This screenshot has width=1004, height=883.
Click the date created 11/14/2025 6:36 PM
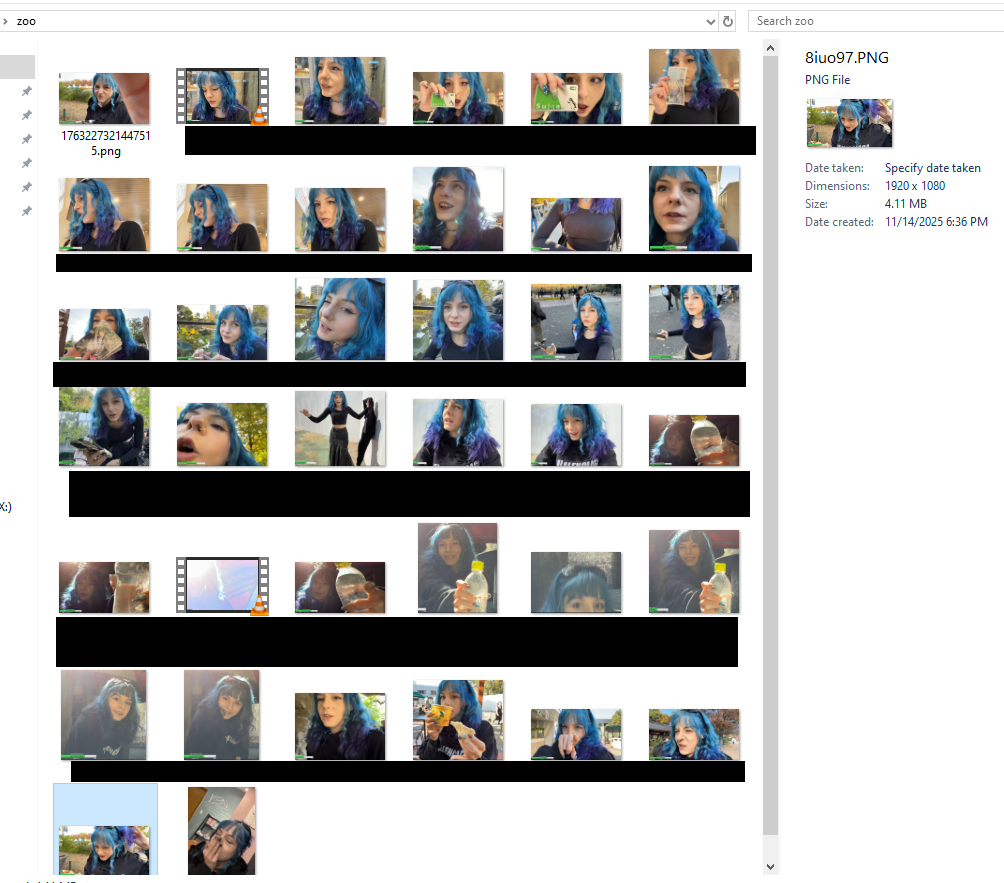point(936,222)
